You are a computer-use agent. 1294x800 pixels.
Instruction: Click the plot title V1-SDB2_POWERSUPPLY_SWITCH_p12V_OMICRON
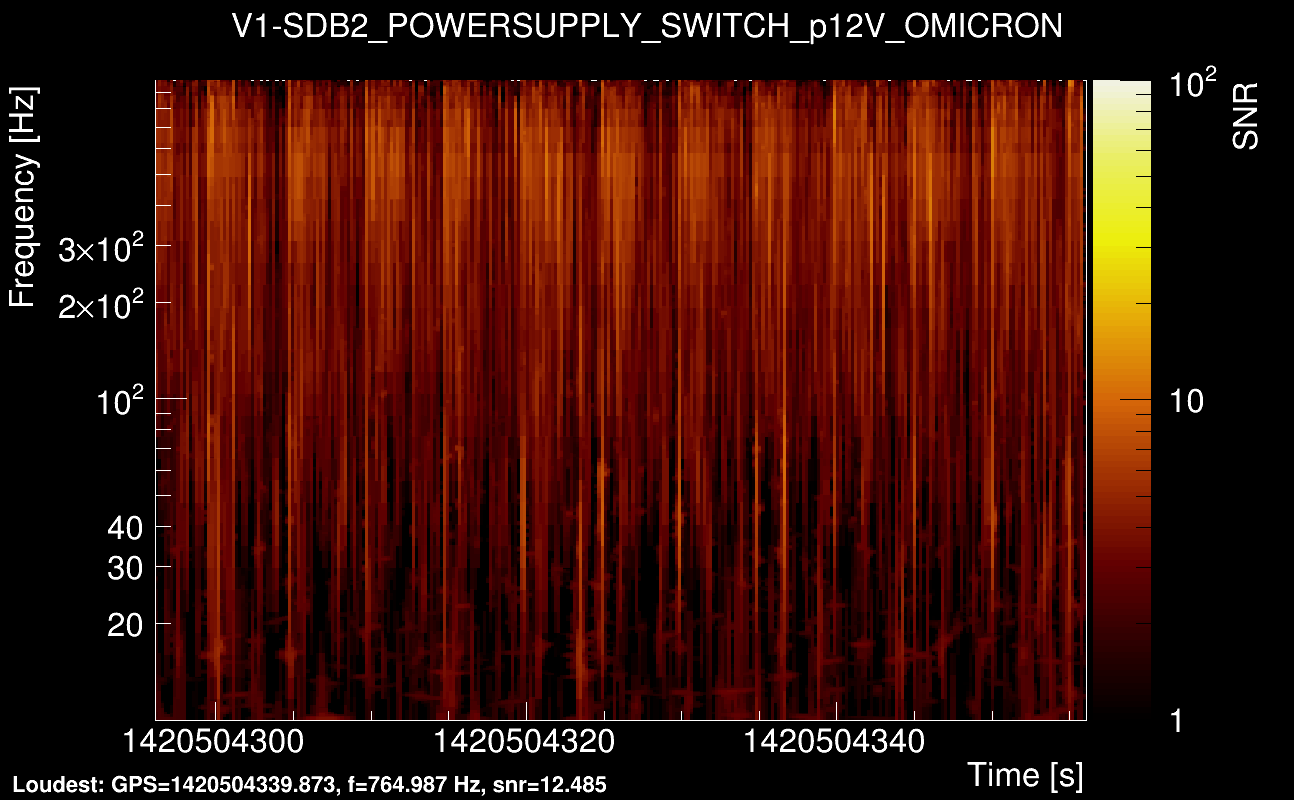pyautogui.click(x=647, y=27)
